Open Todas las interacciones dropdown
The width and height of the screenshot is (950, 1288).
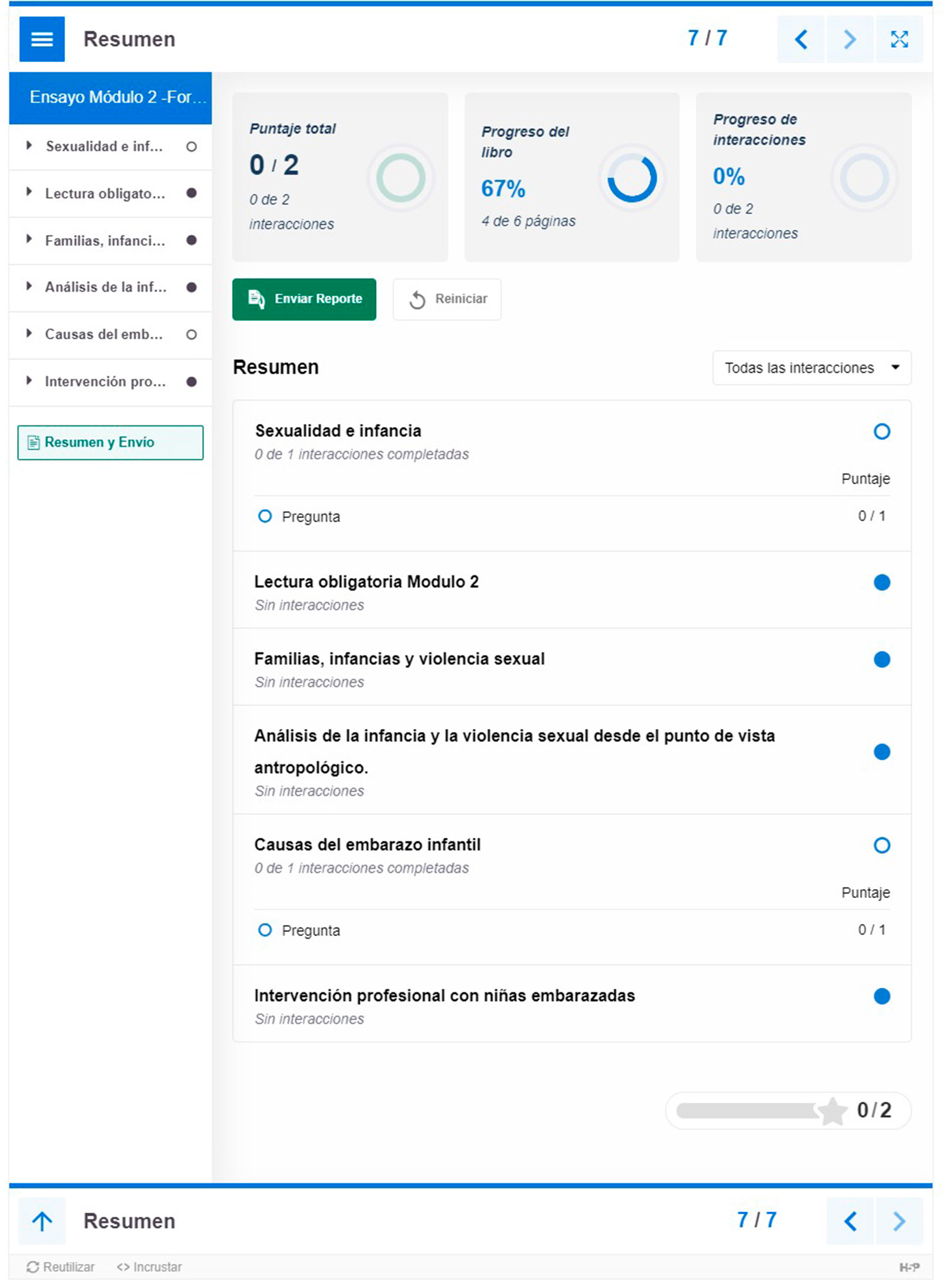tap(812, 368)
